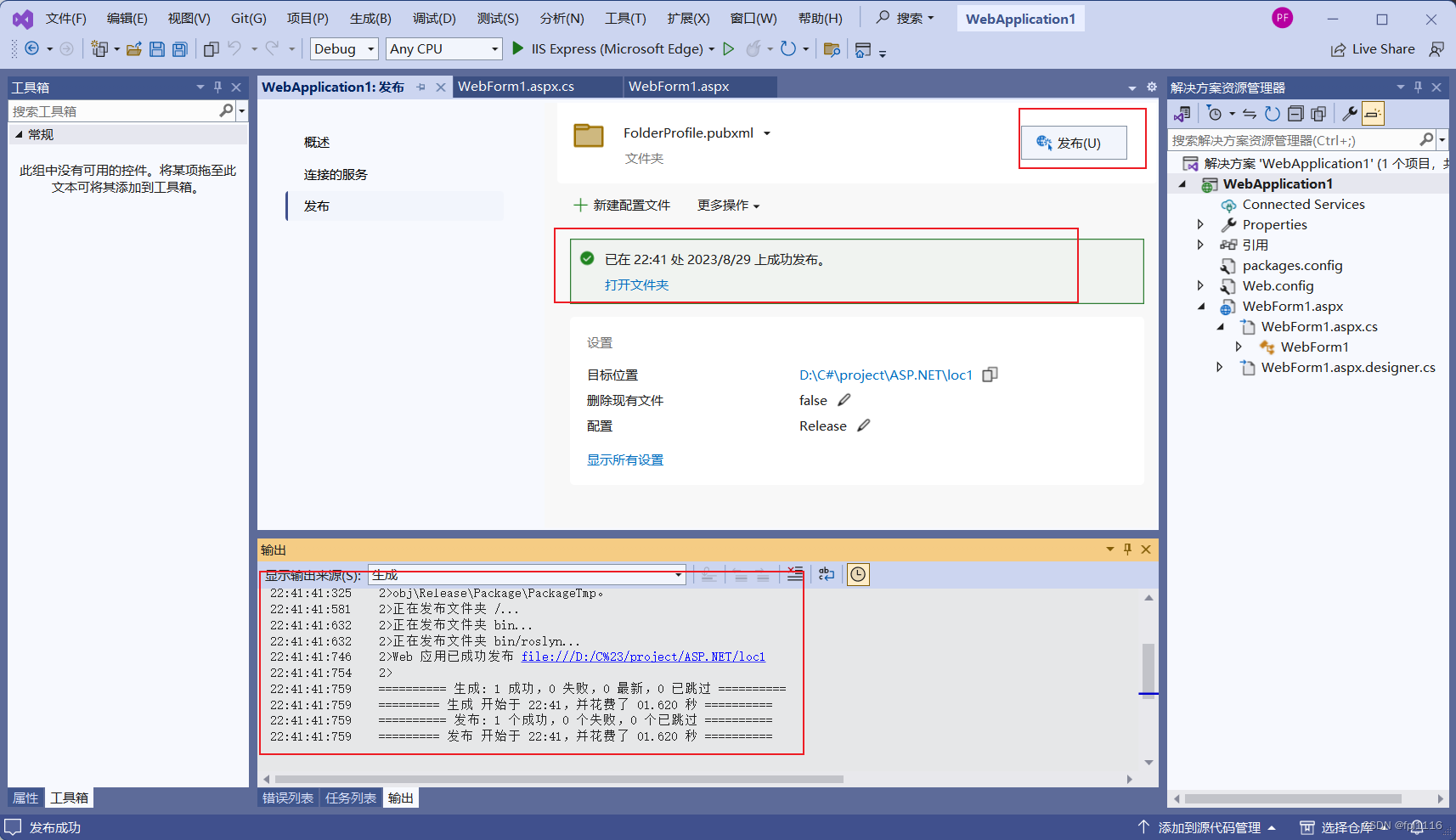The height and width of the screenshot is (840, 1456).
Task: Pin the WebApplication1 publish tab
Action: click(x=421, y=87)
